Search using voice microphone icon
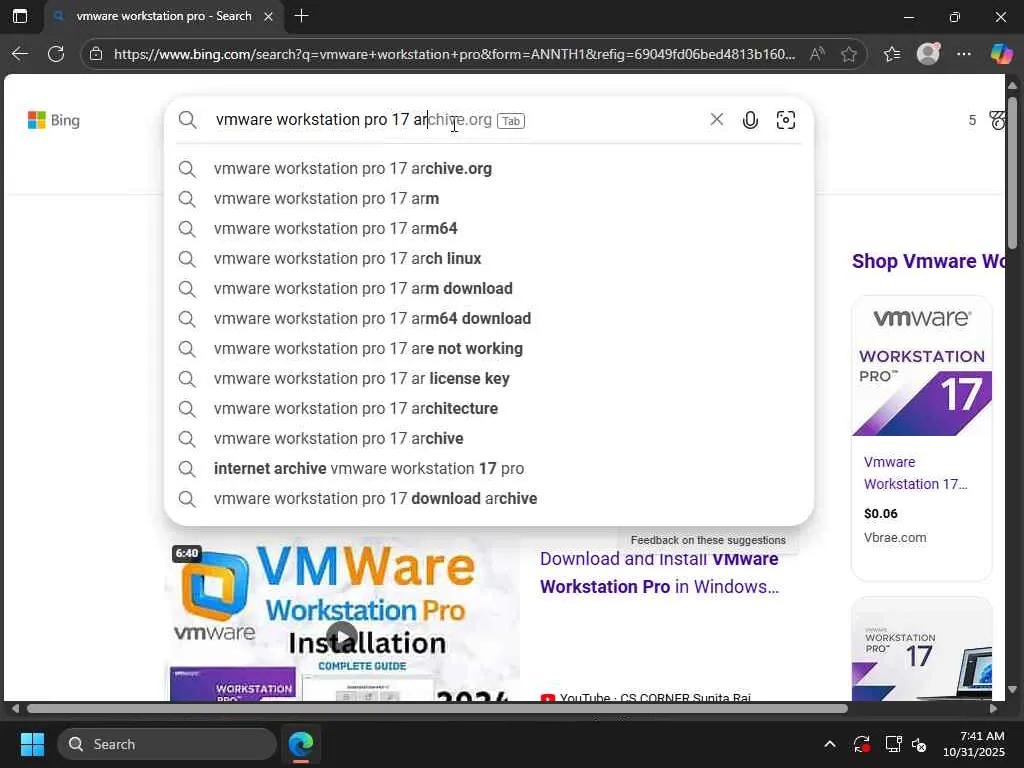Screen dimensions: 1024x768 click(x=750, y=120)
